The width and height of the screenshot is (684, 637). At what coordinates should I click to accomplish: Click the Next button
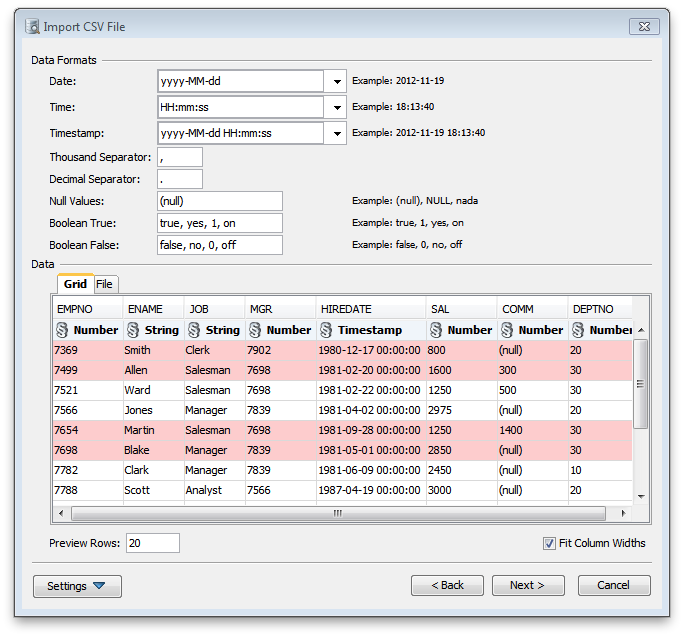click(x=527, y=585)
